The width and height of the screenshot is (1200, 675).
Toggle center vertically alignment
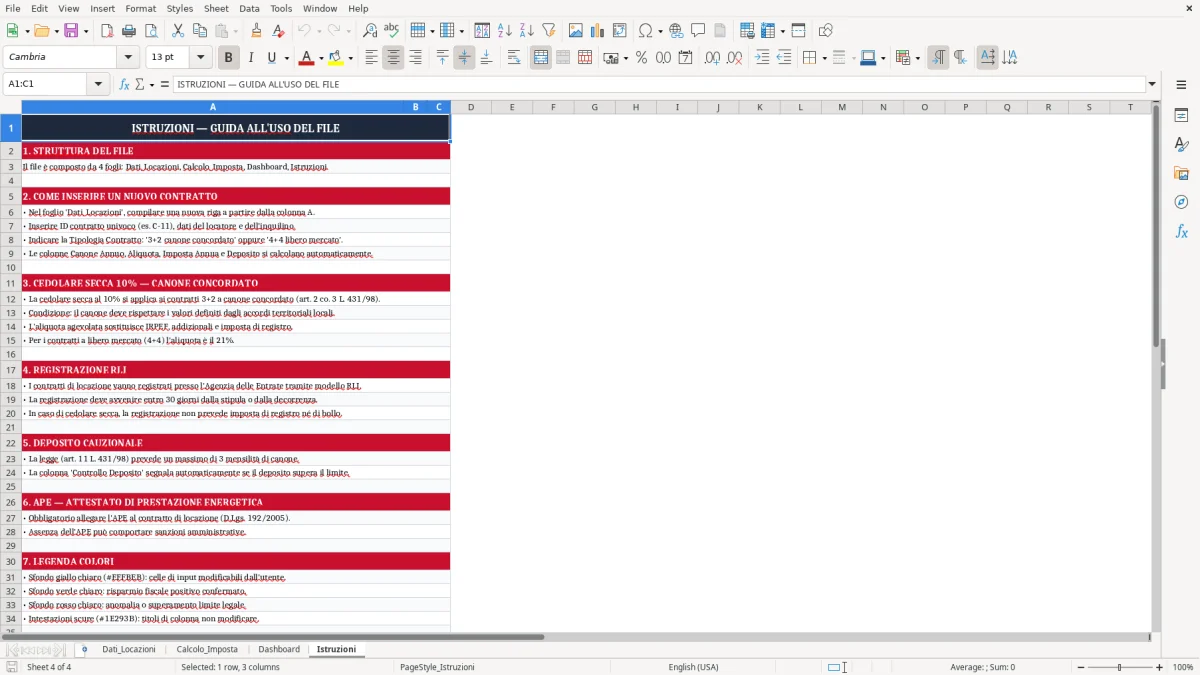464,58
